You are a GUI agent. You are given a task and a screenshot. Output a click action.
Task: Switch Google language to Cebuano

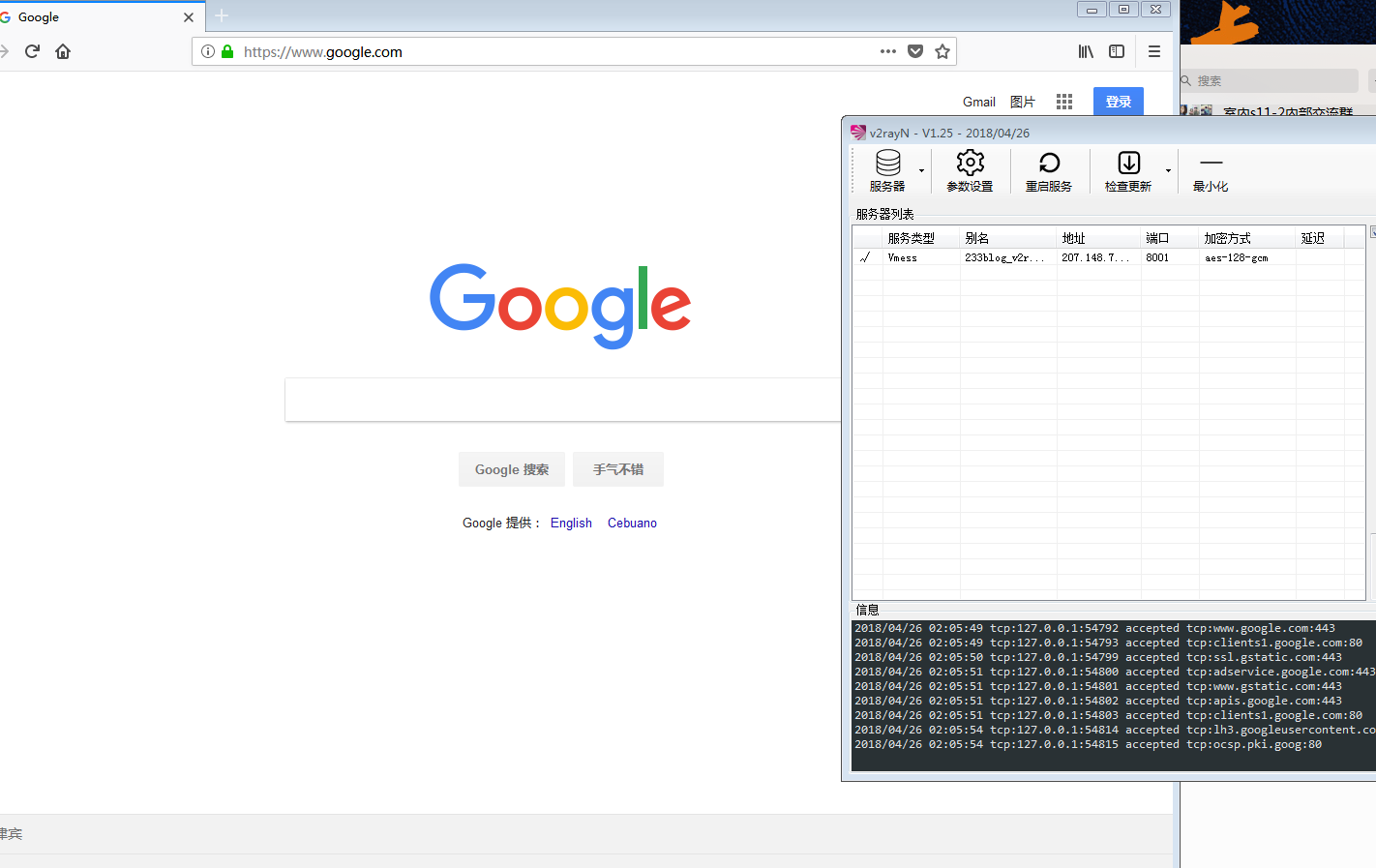point(632,523)
